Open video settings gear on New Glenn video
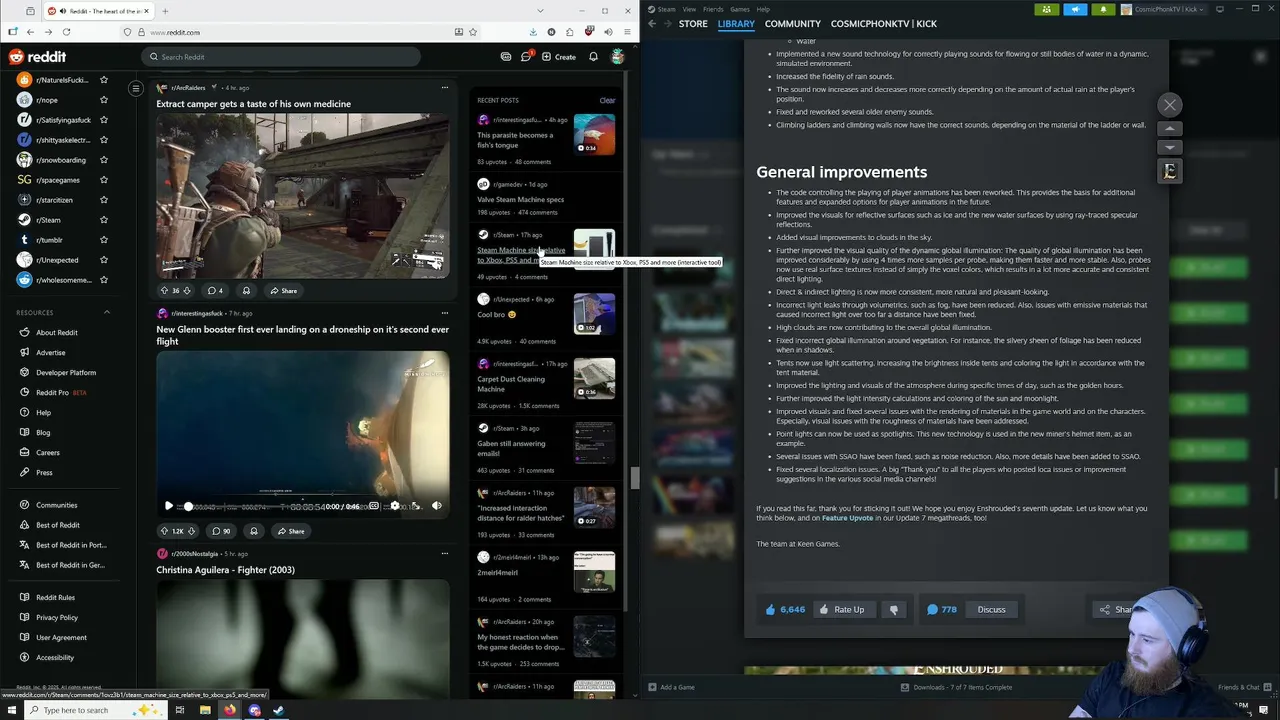 click(x=395, y=506)
